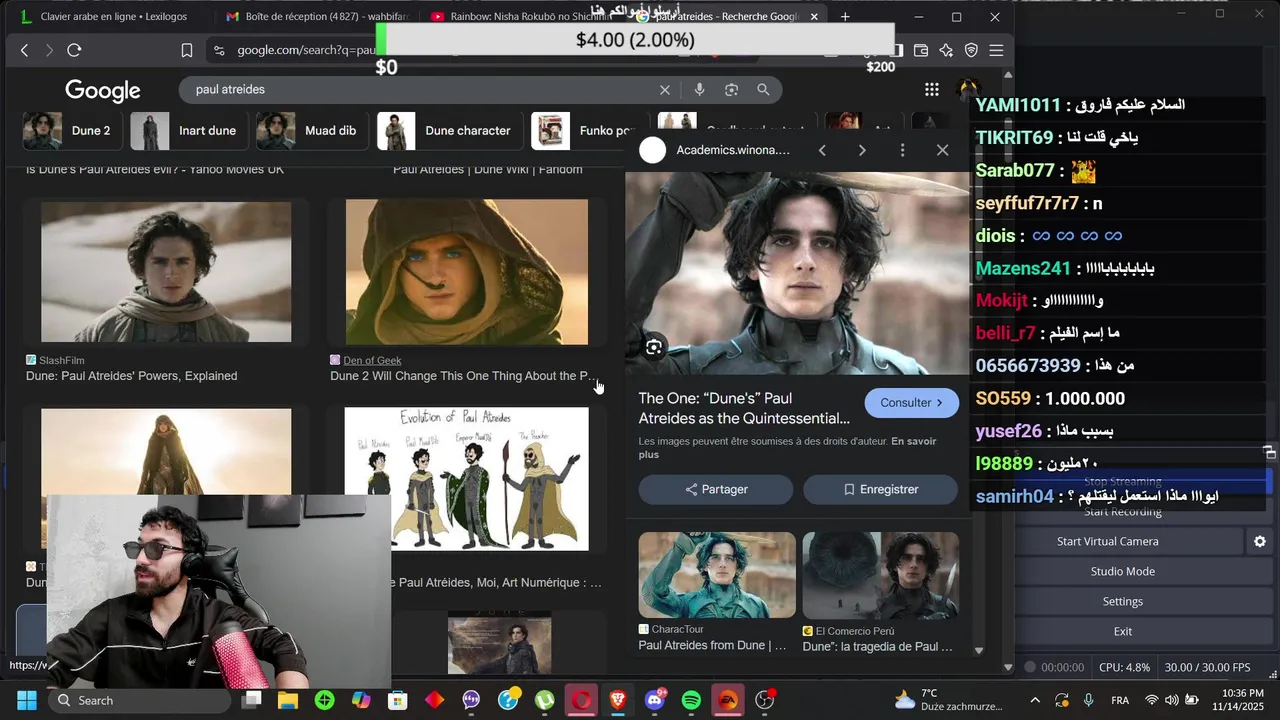Bookmark this page with the bookmark icon
This screenshot has height=720, width=1280.
[x=187, y=50]
